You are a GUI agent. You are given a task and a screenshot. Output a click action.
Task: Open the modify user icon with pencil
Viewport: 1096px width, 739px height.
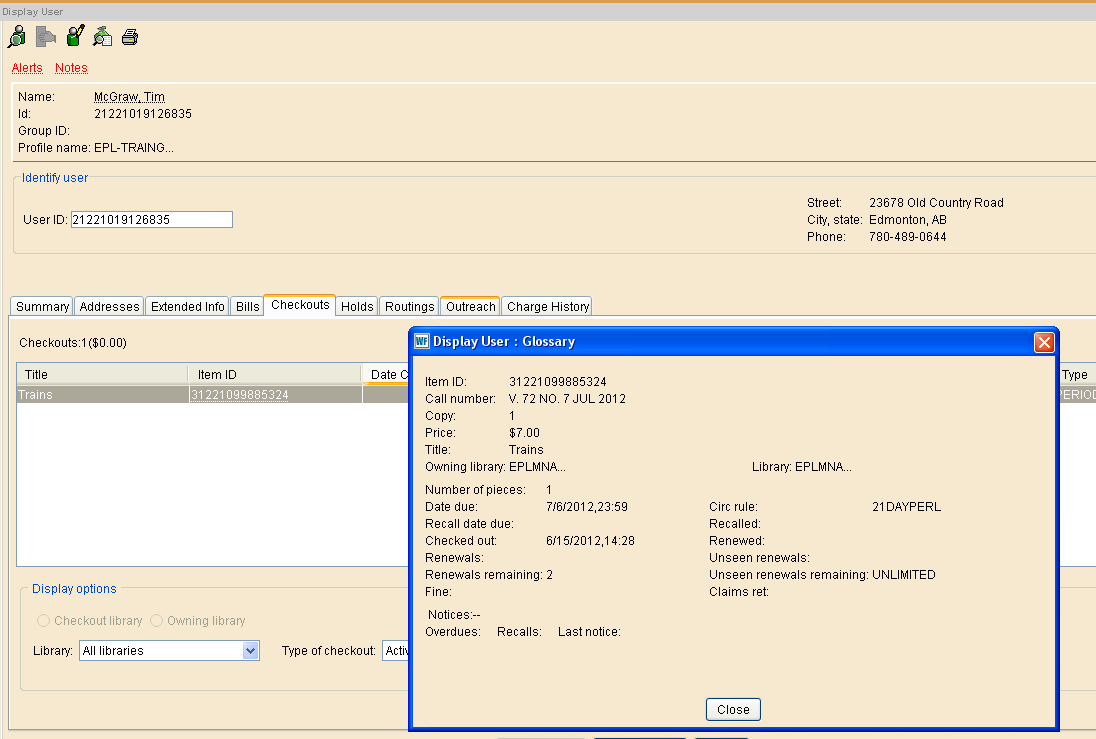click(x=75, y=36)
